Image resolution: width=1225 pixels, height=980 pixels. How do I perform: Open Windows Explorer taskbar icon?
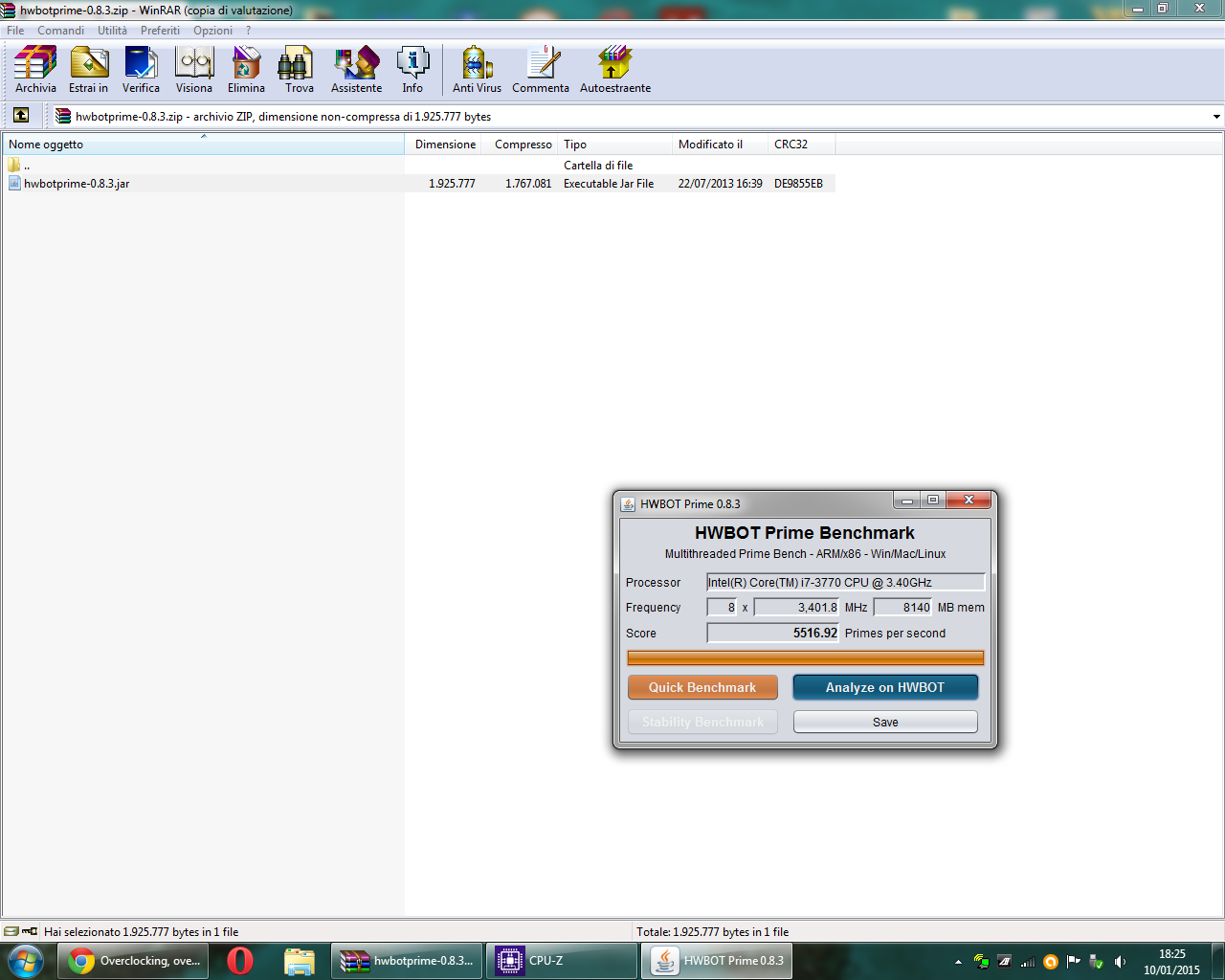[x=299, y=961]
